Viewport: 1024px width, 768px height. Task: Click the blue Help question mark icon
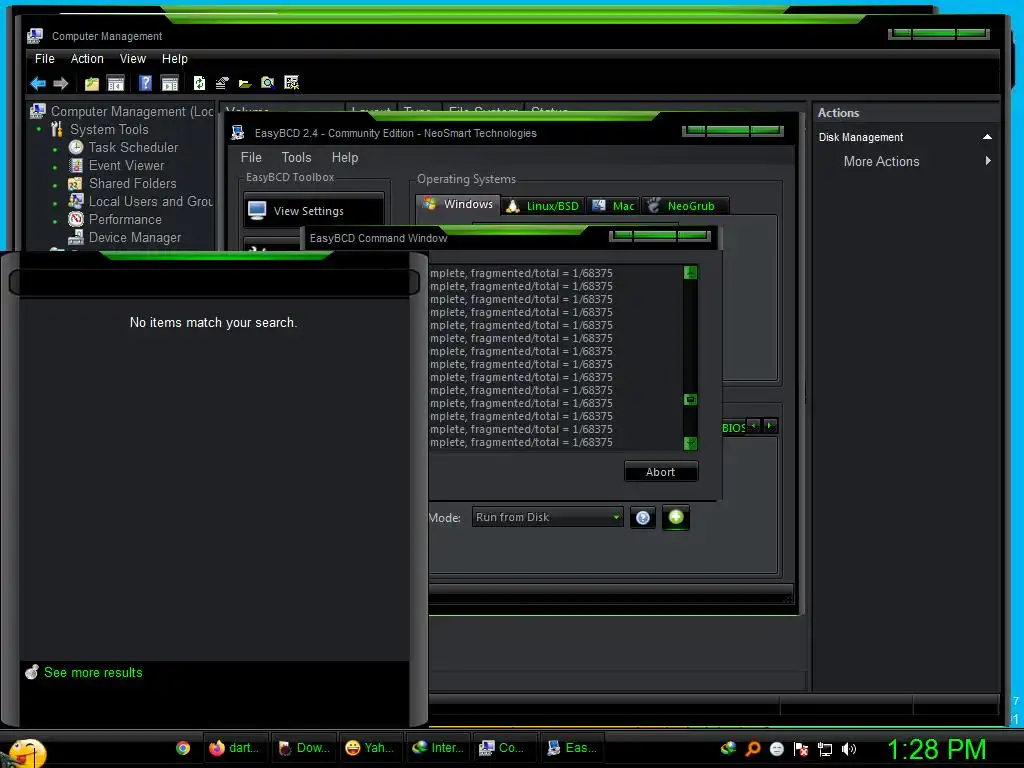[x=145, y=83]
